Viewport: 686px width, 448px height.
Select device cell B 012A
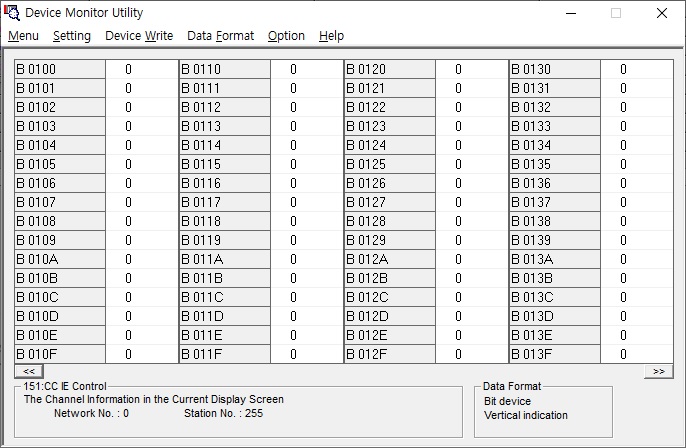[390, 259]
